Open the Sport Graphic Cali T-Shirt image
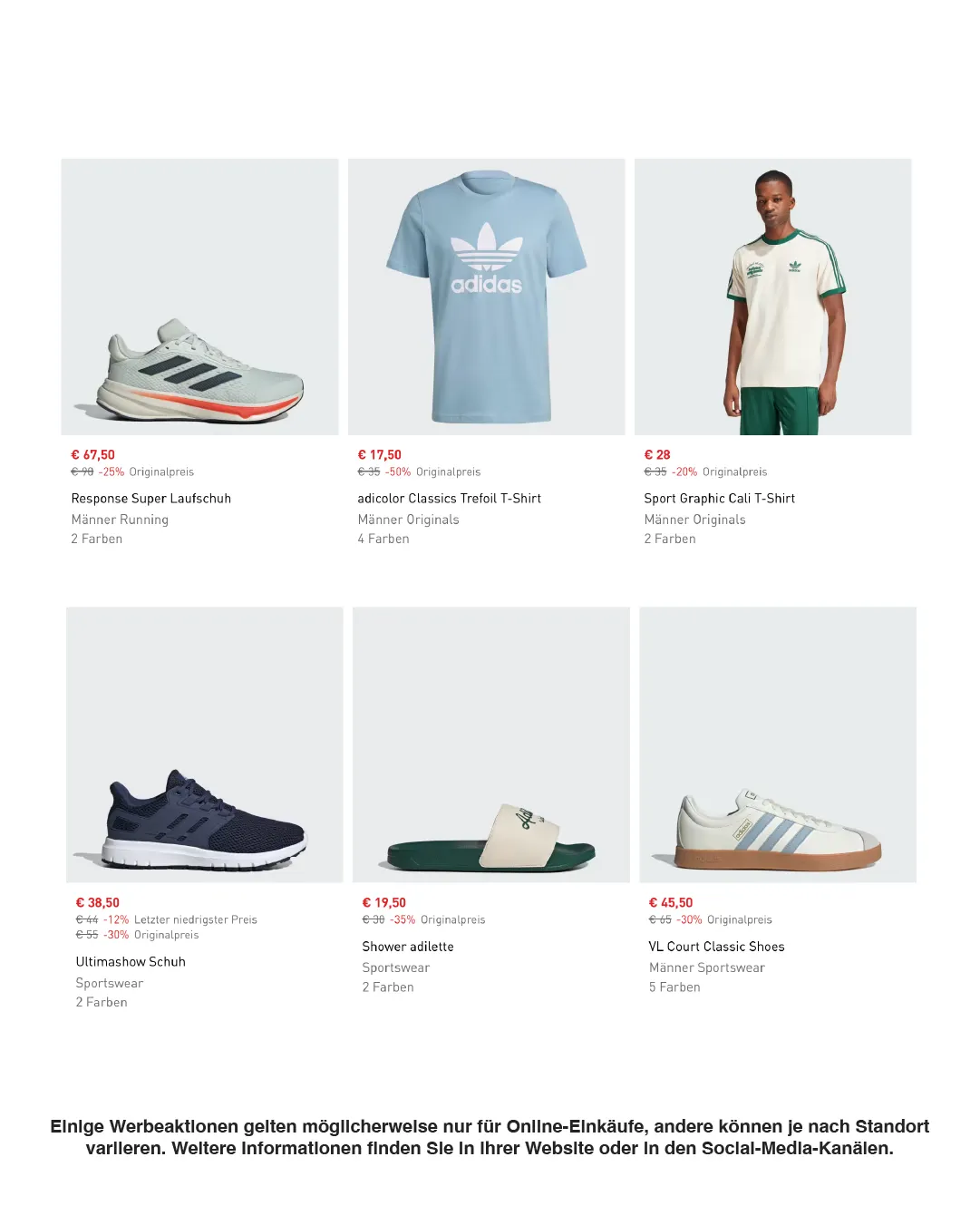 click(x=773, y=297)
